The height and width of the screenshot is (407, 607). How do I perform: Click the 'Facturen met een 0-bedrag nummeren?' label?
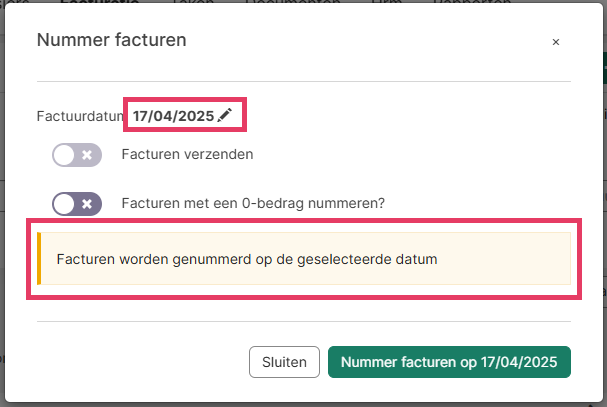(x=253, y=204)
